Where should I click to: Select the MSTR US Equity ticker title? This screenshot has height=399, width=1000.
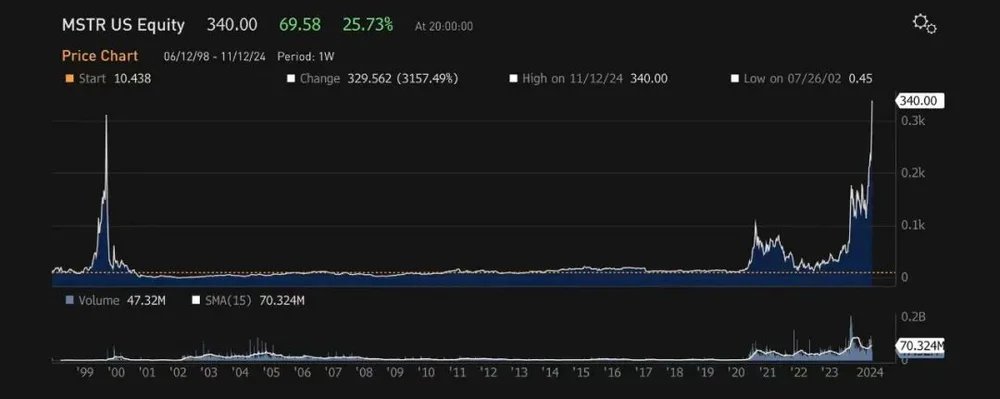tap(123, 25)
